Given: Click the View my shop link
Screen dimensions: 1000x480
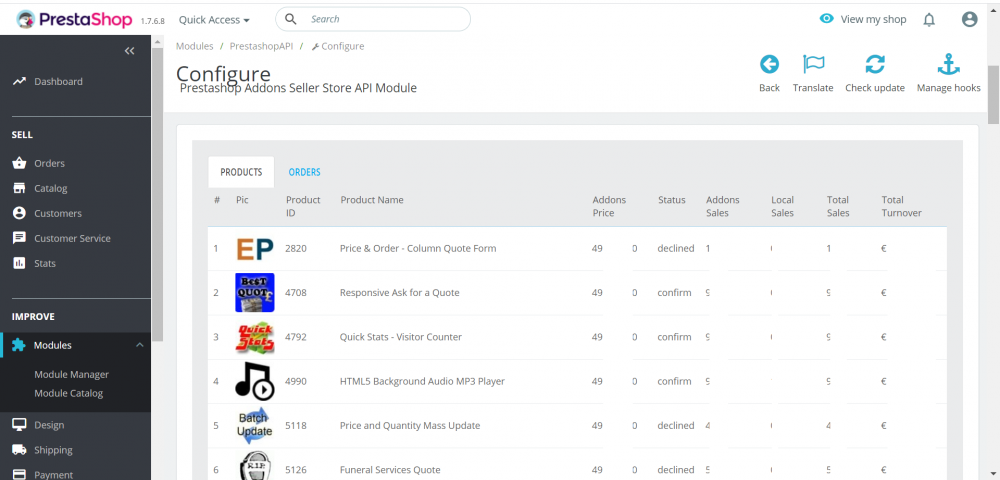Looking at the screenshot, I should 863,19.
